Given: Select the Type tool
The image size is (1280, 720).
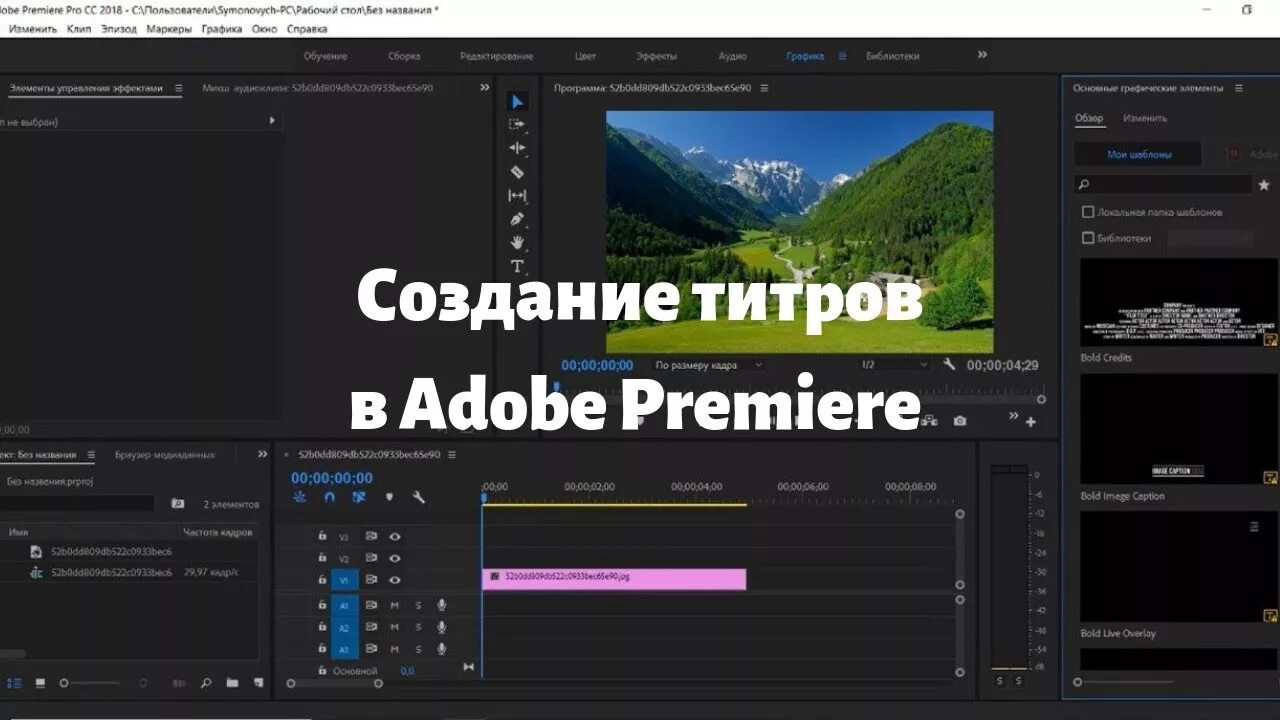Looking at the screenshot, I should click(517, 267).
